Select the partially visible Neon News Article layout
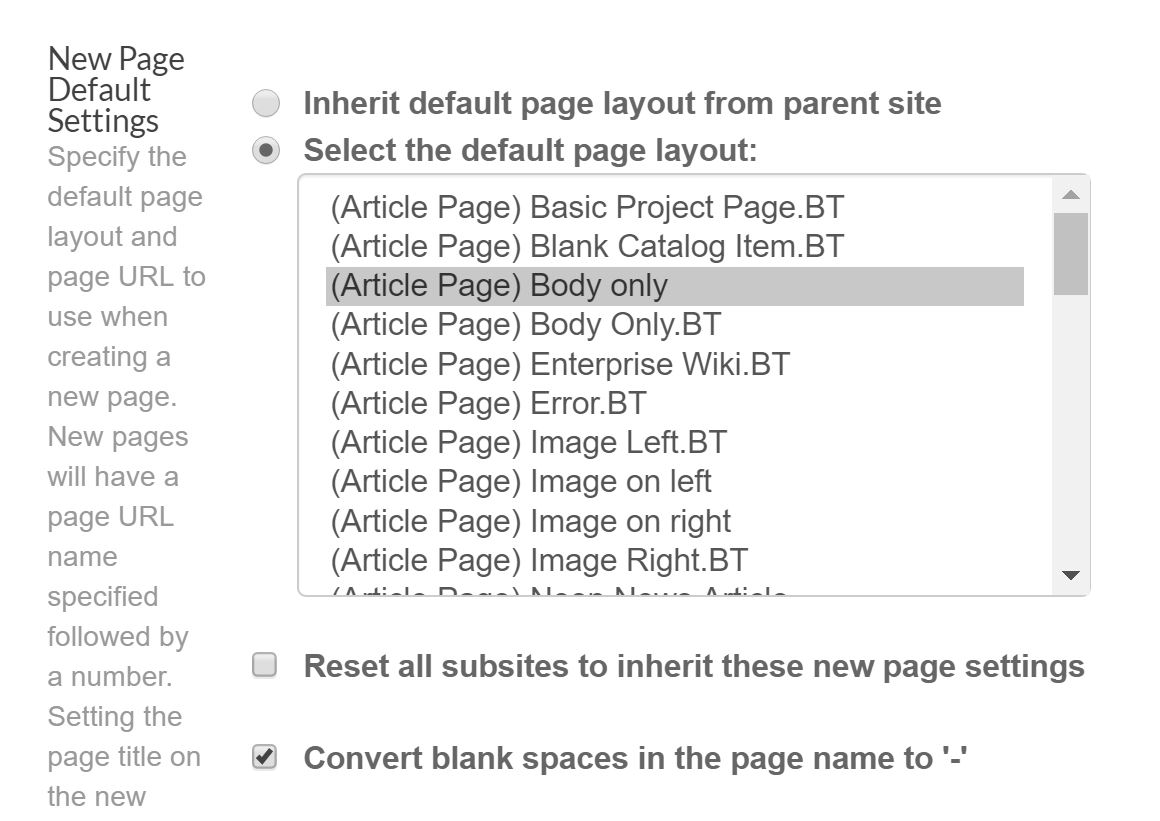The width and height of the screenshot is (1160, 821). pos(540,592)
